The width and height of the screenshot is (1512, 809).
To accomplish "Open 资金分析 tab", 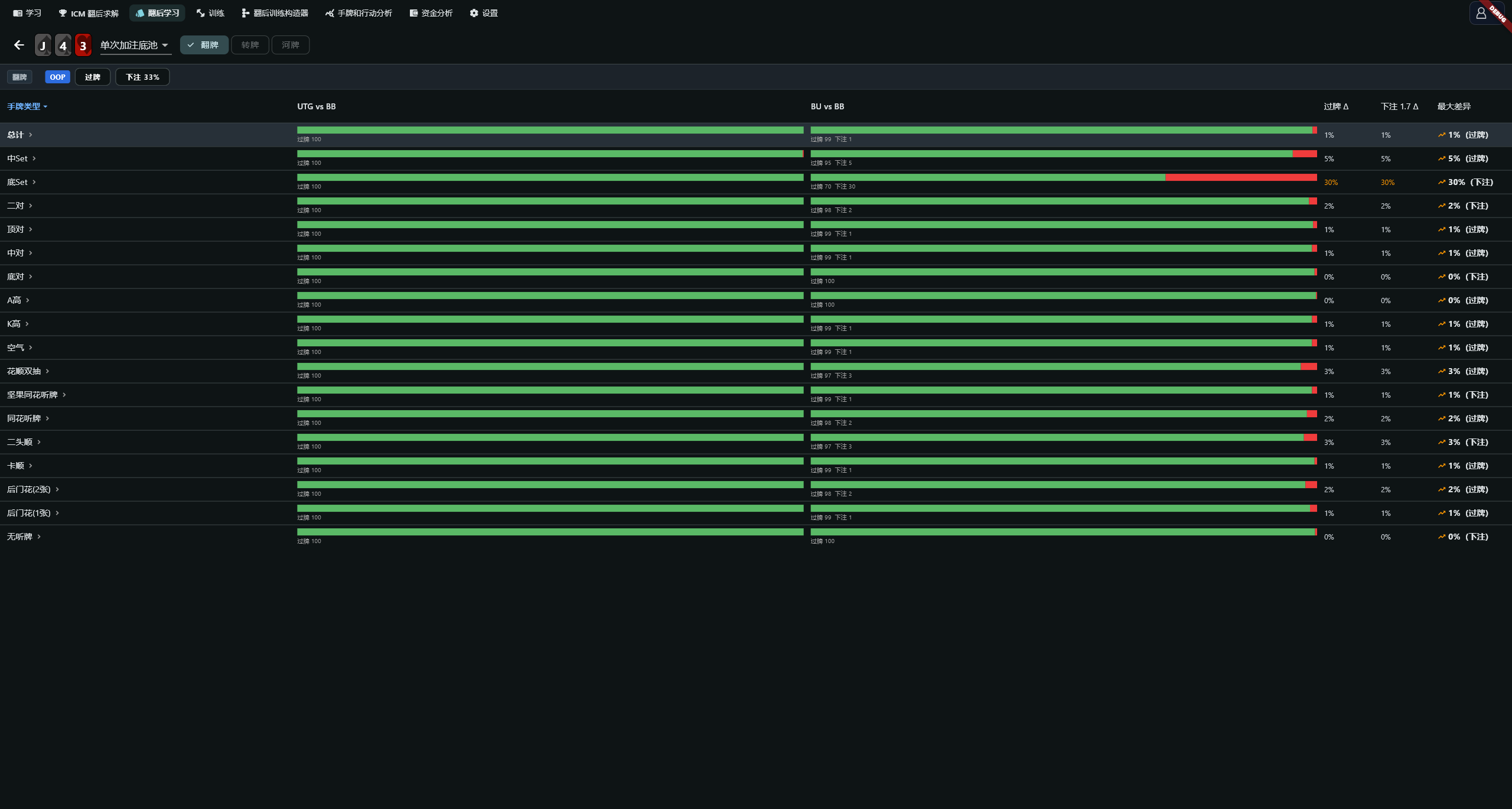I will [x=431, y=13].
